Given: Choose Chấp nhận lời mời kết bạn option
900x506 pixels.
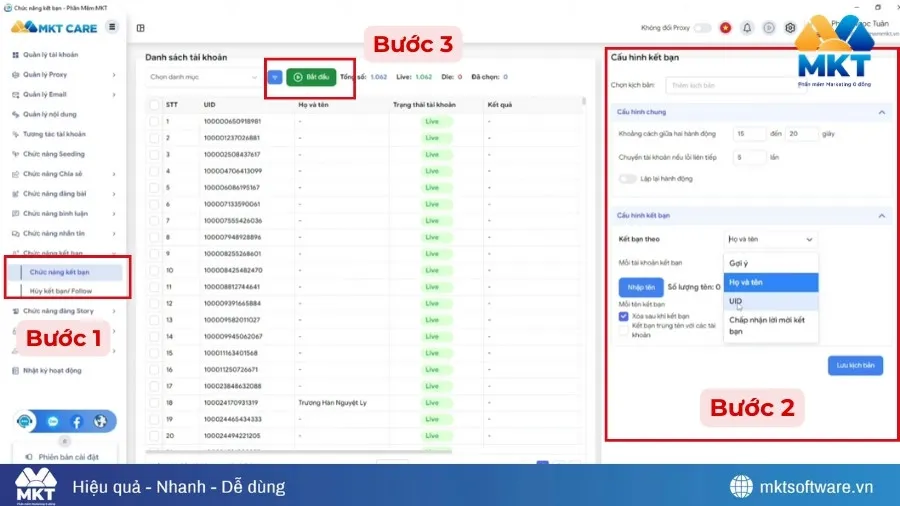Looking at the screenshot, I should pyautogui.click(x=771, y=326).
